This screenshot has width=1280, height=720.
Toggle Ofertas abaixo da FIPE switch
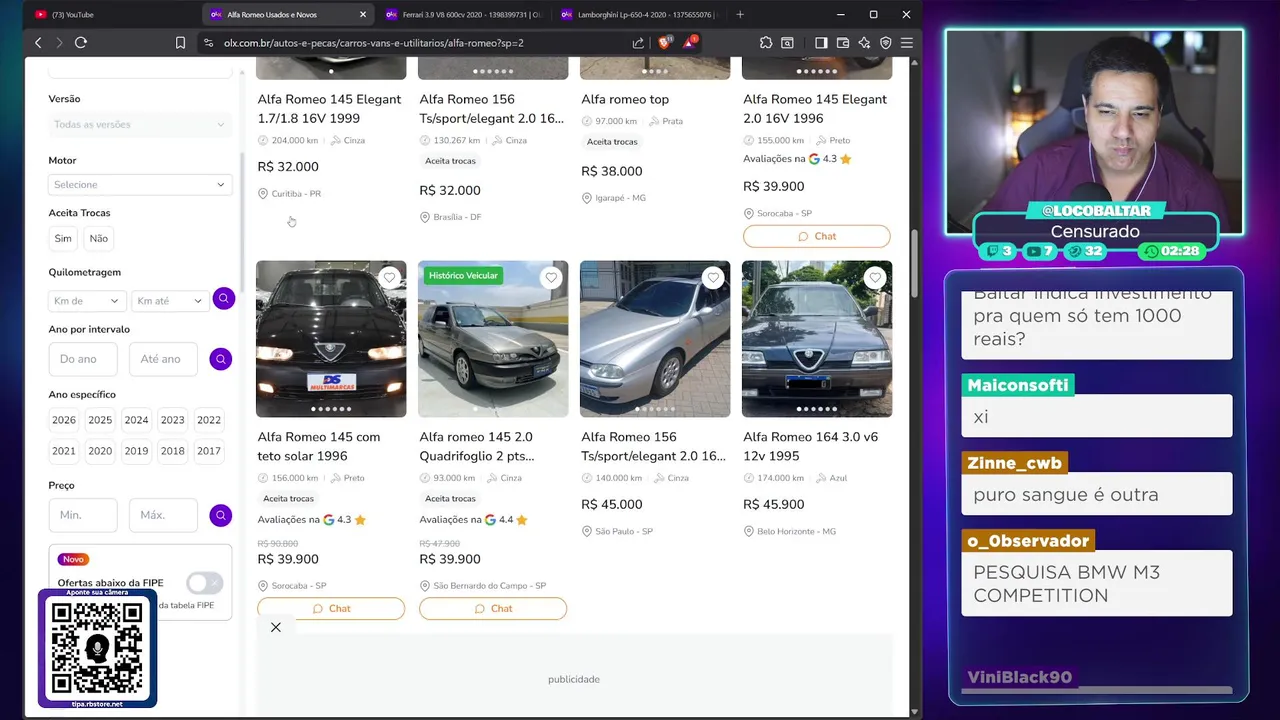[205, 583]
